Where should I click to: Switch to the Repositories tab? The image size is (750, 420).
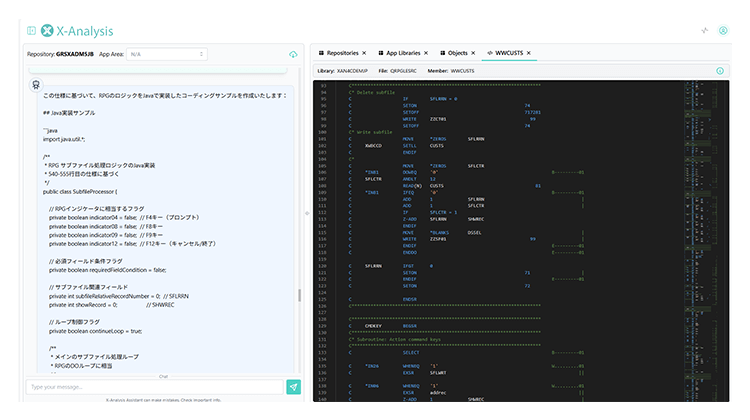click(341, 52)
